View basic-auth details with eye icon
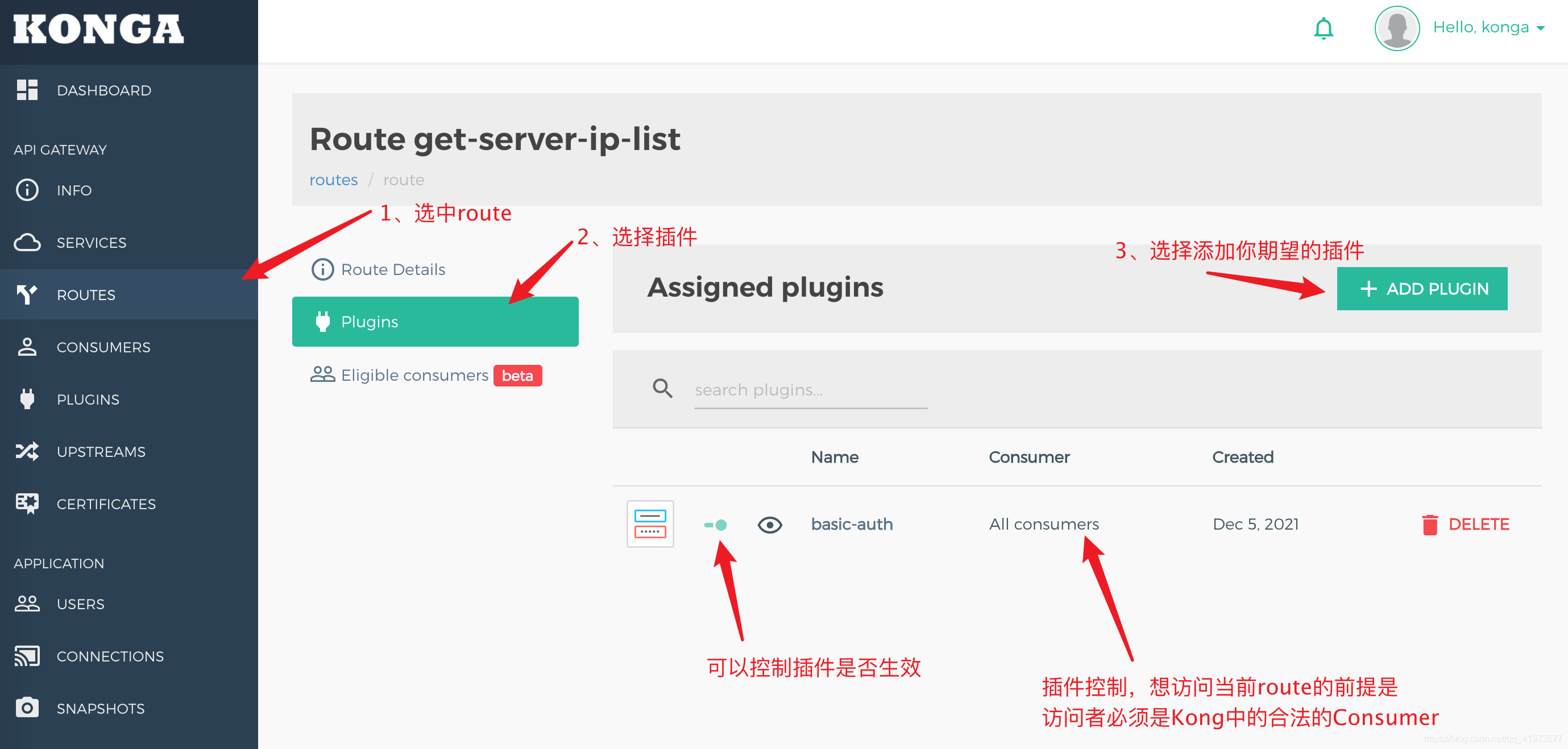Viewport: 1568px width, 749px height. [769, 525]
